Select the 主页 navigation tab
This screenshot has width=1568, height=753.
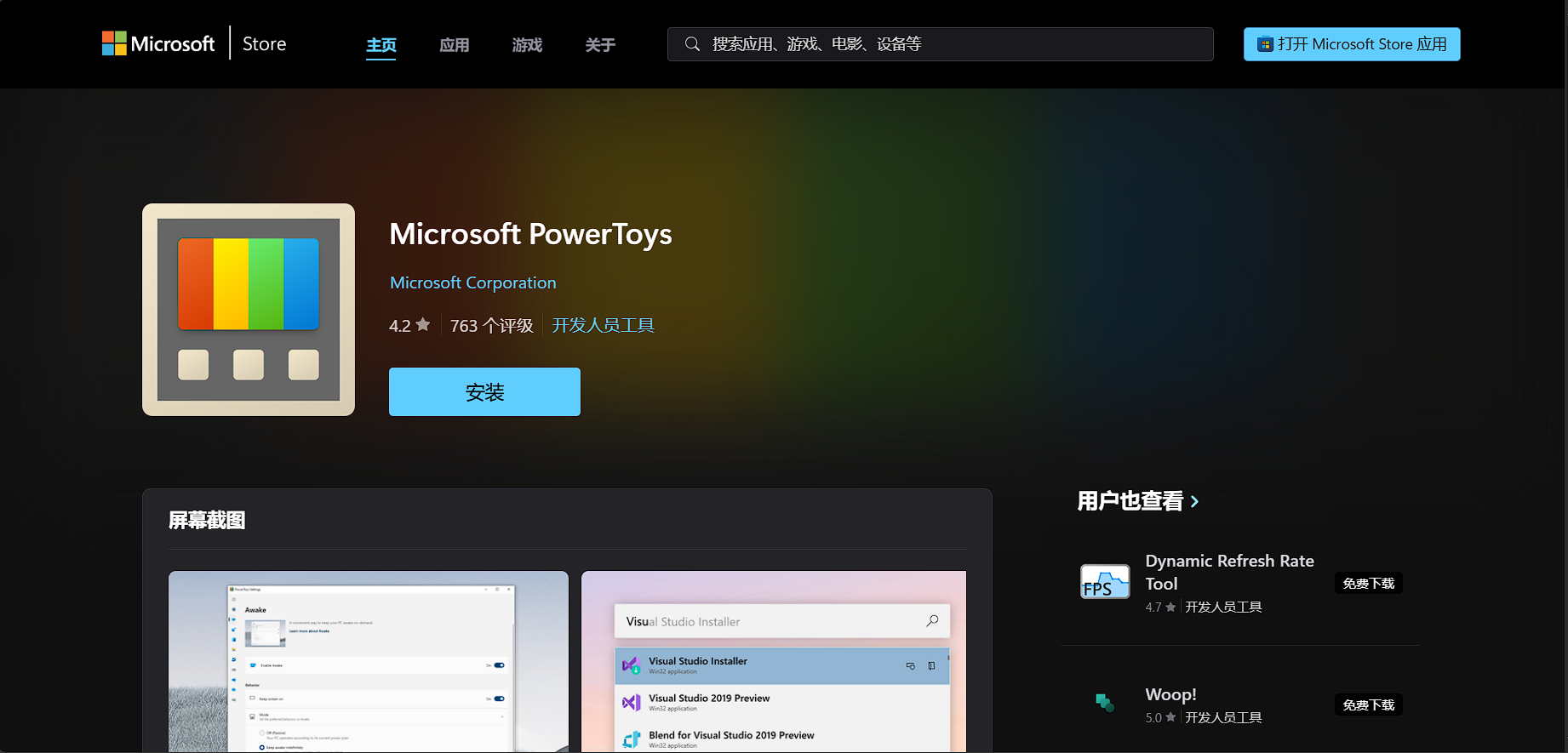coord(381,45)
